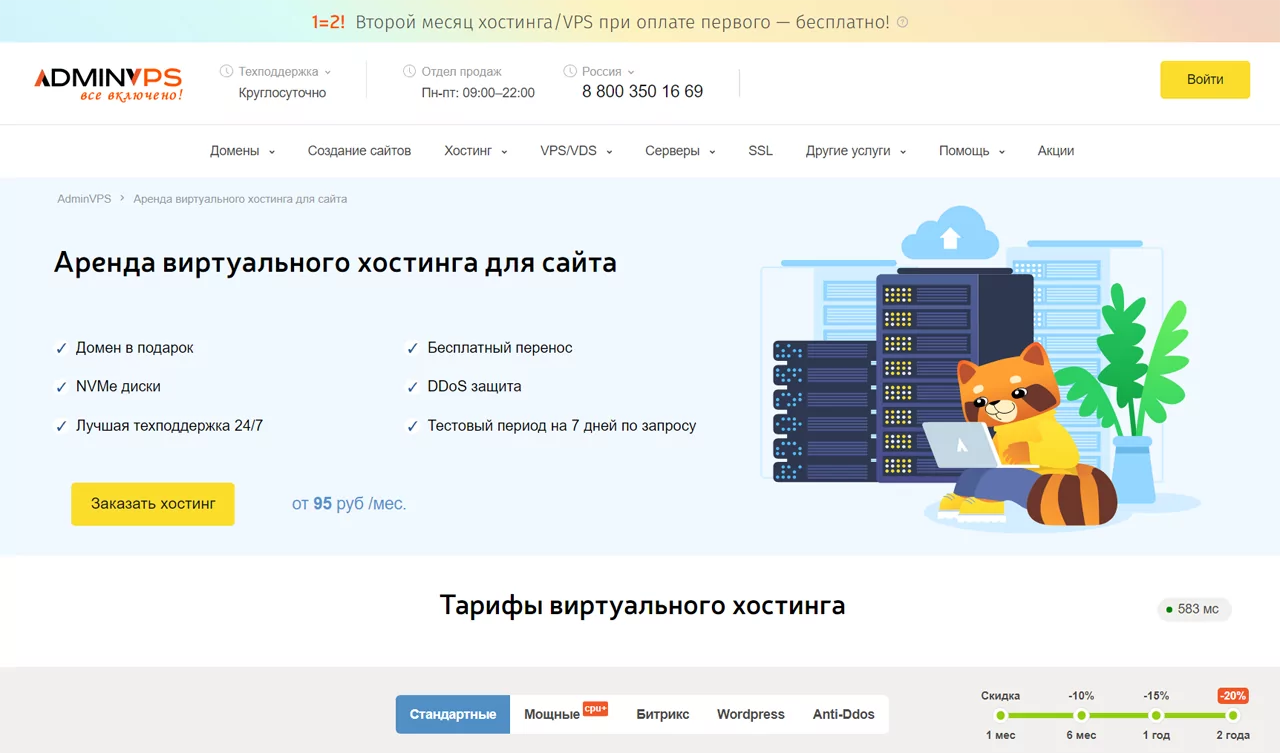1280x753 pixels.
Task: Click the 'Лучшая техподдержка 24/7' text
Action: click(169, 425)
